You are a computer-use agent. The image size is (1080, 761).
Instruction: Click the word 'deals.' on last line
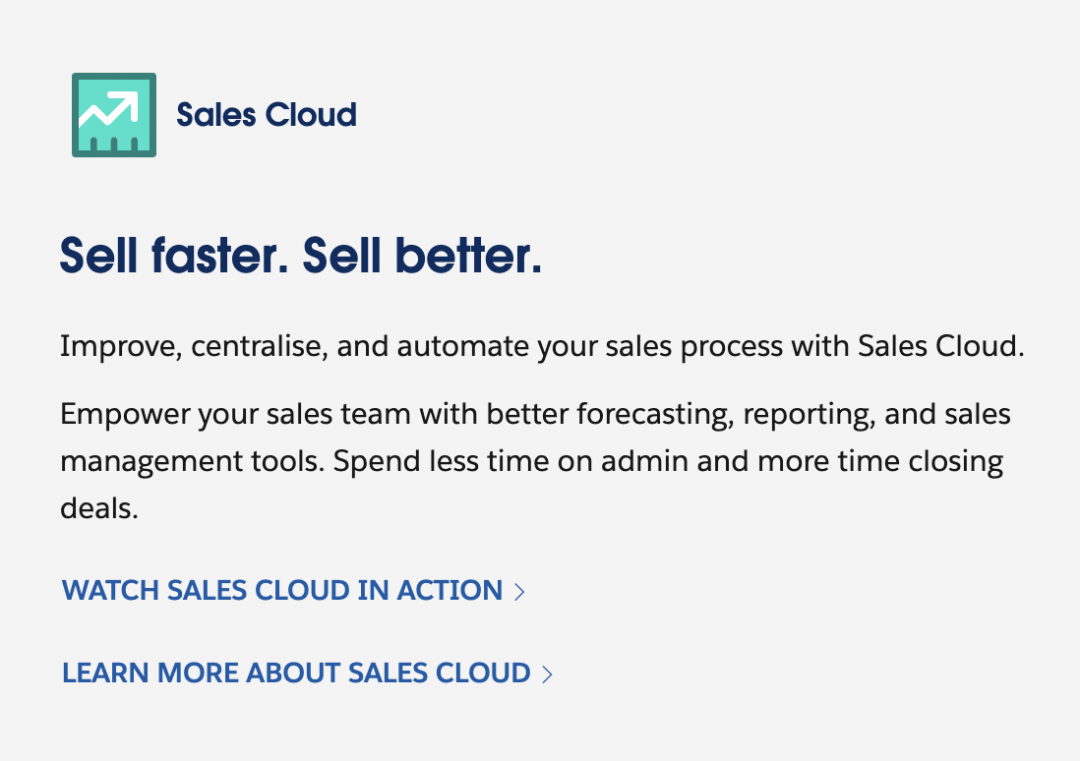tap(99, 508)
